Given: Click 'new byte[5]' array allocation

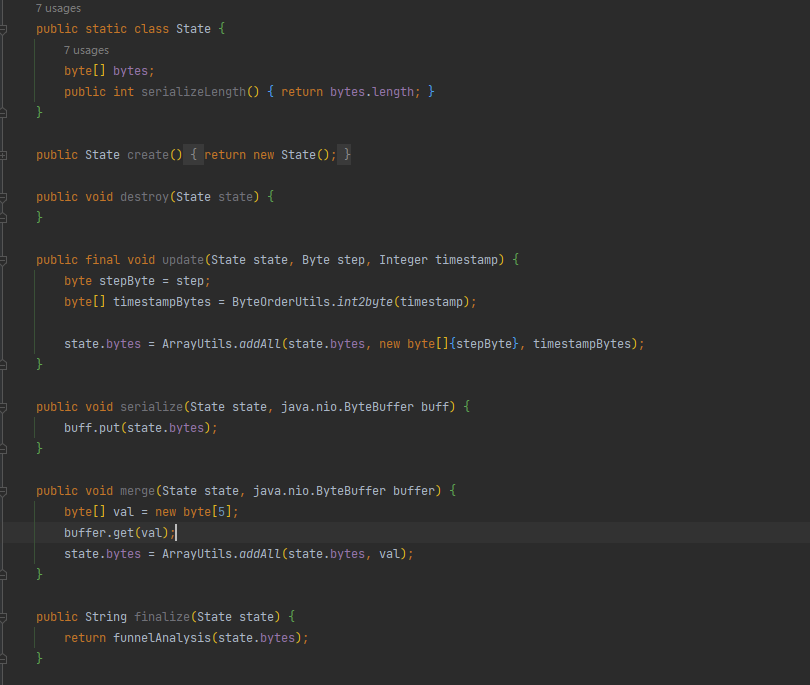Looking at the screenshot, I should 193,512.
